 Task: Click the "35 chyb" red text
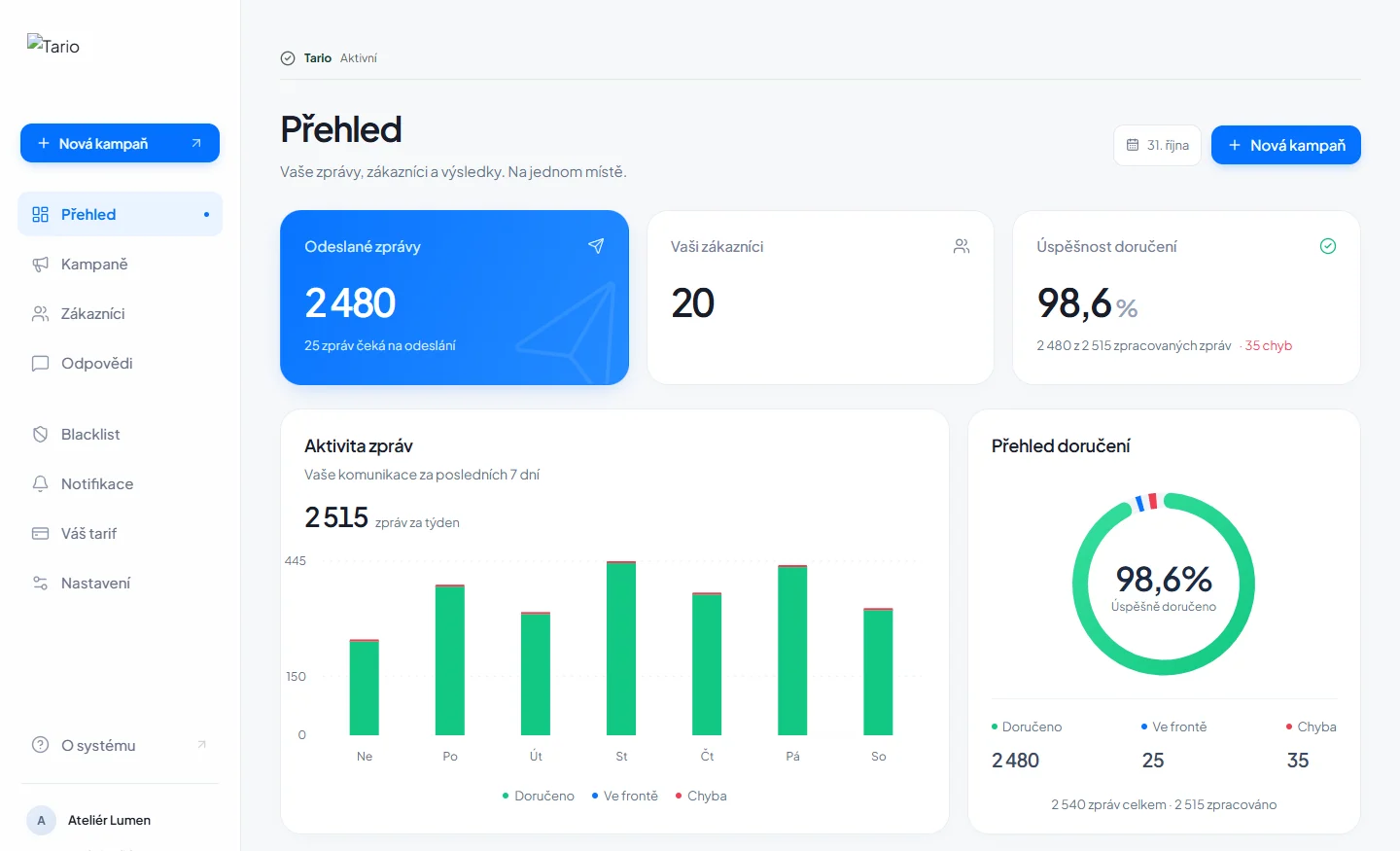(x=1269, y=345)
